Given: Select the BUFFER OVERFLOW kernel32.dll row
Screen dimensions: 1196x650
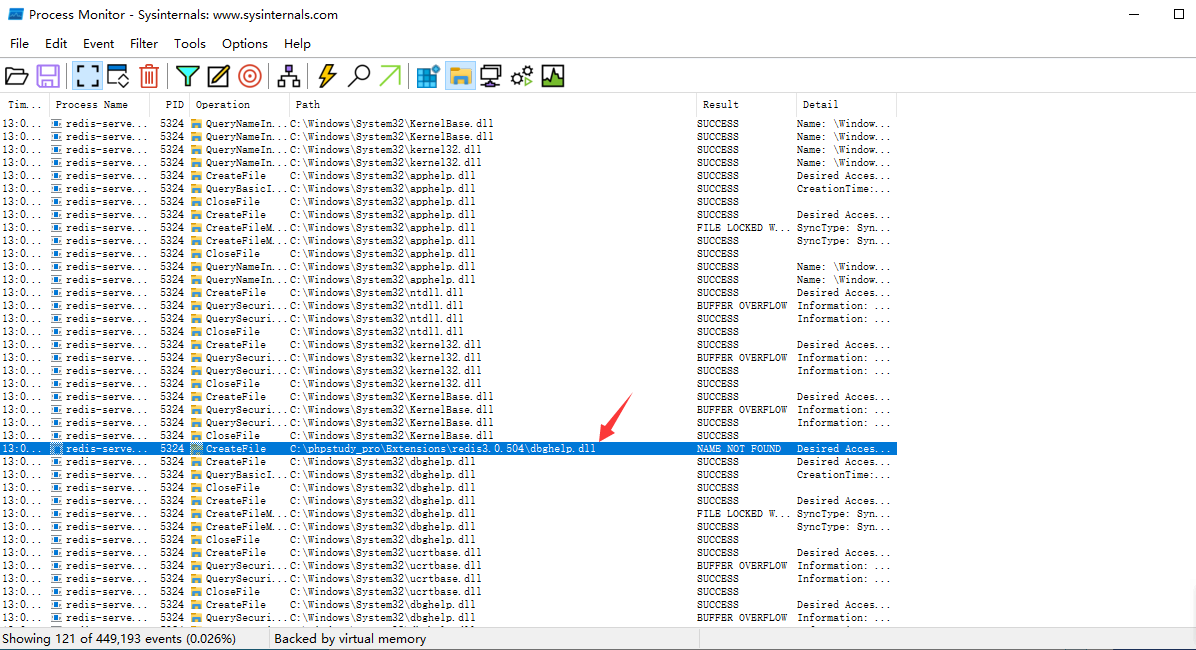Looking at the screenshot, I should point(448,358).
